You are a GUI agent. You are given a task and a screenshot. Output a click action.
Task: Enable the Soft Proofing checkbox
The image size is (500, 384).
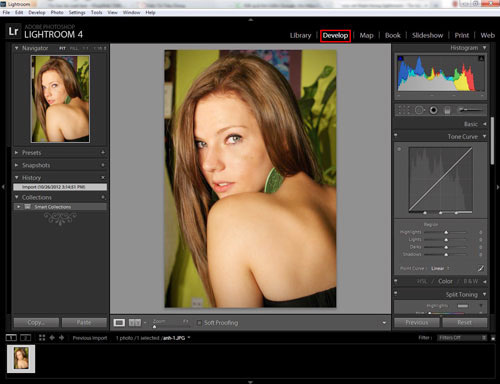point(199,323)
